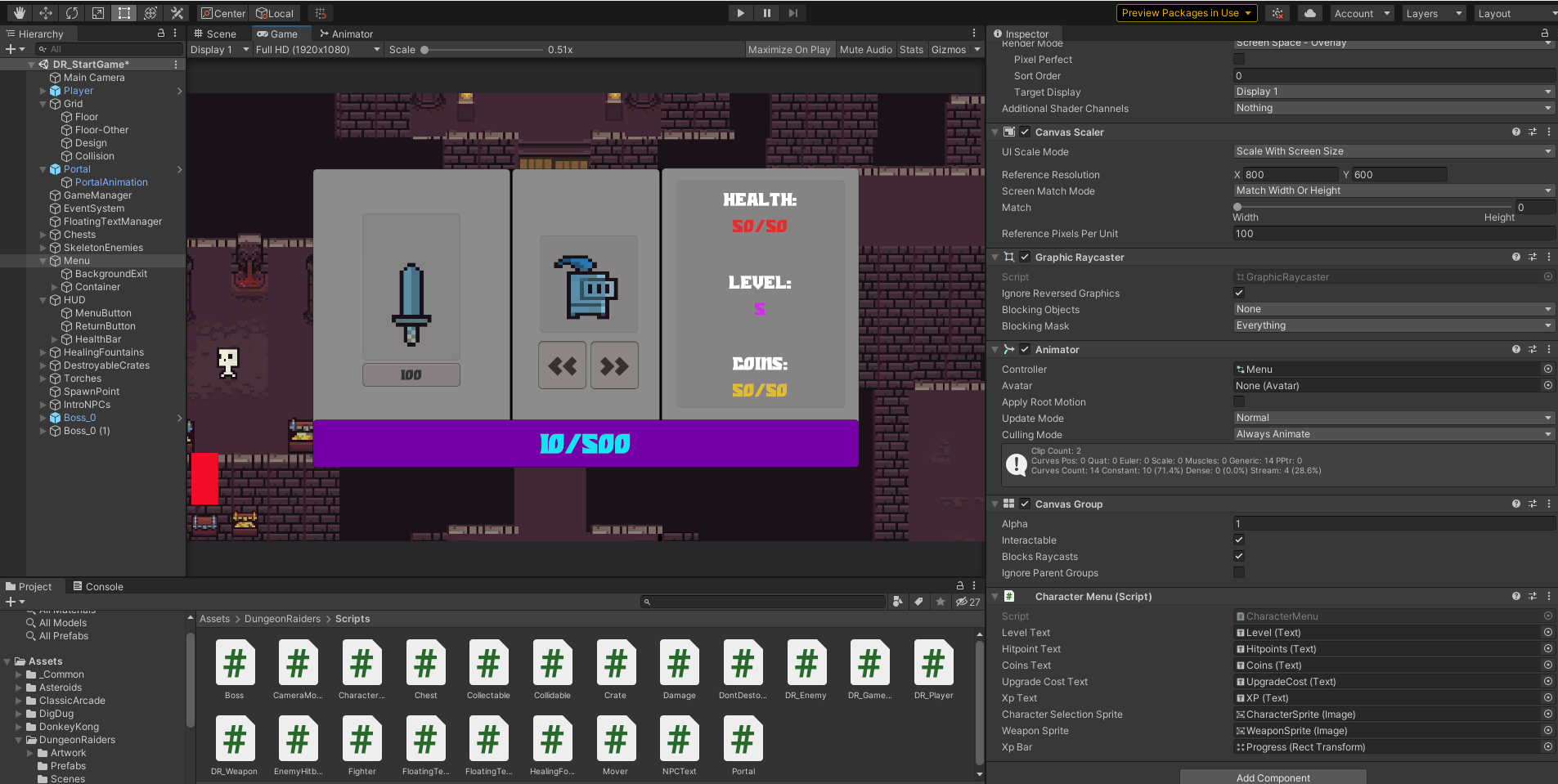Collapse the Menu object in Hierarchy
Viewport: 1558px width, 784px height.
point(43,261)
